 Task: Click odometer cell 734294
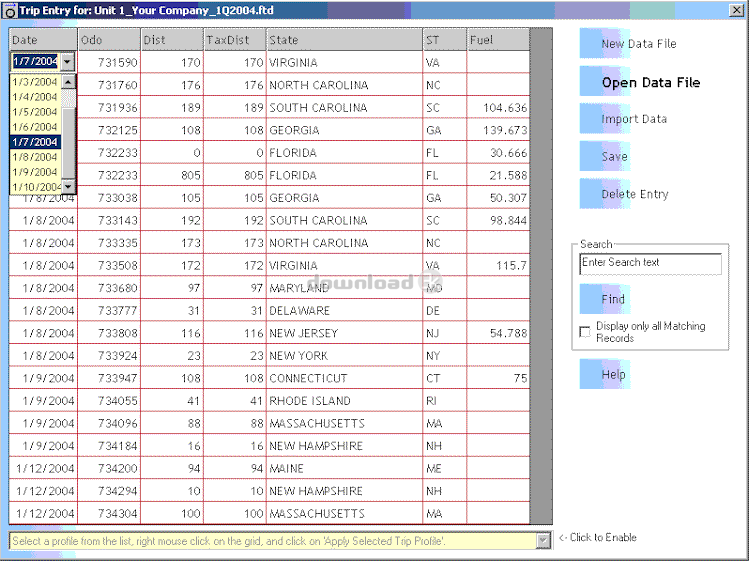point(109,491)
